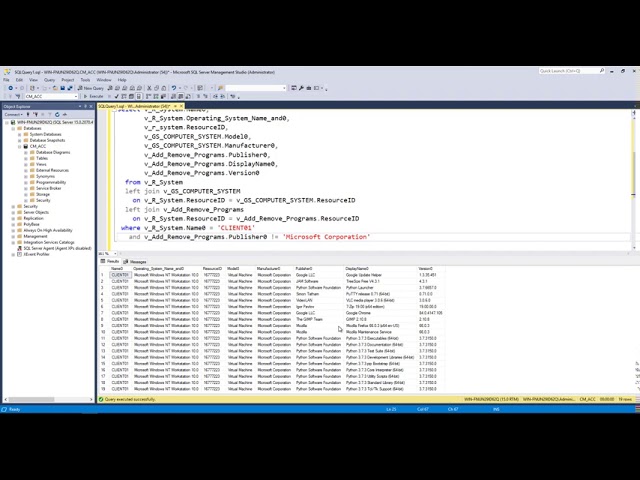Click the Save All toolbar icon
Image resolution: width=640 pixels, height=480 pixels.
click(x=70, y=88)
